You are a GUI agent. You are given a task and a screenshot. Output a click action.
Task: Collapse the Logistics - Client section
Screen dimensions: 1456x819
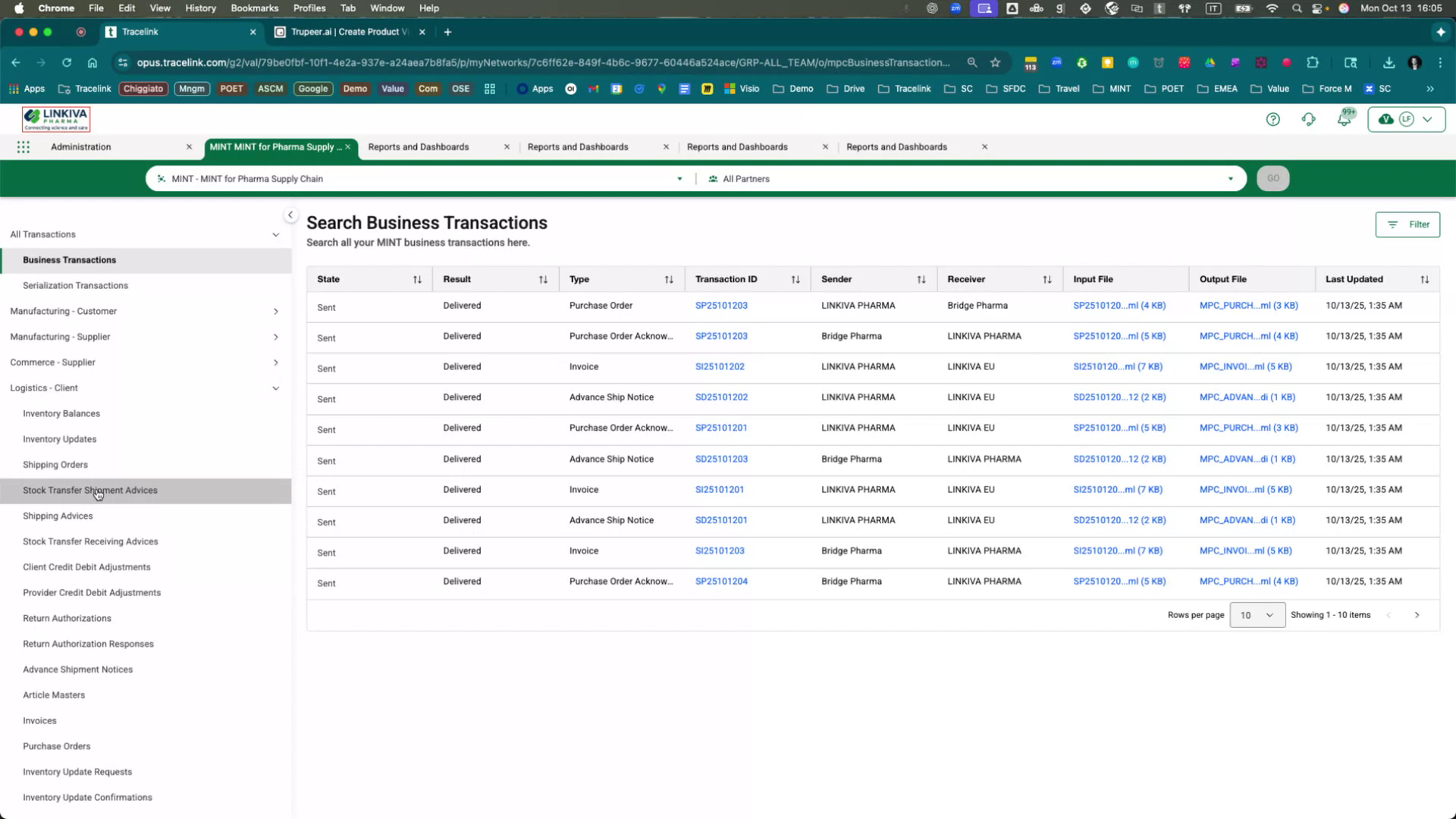coord(276,388)
